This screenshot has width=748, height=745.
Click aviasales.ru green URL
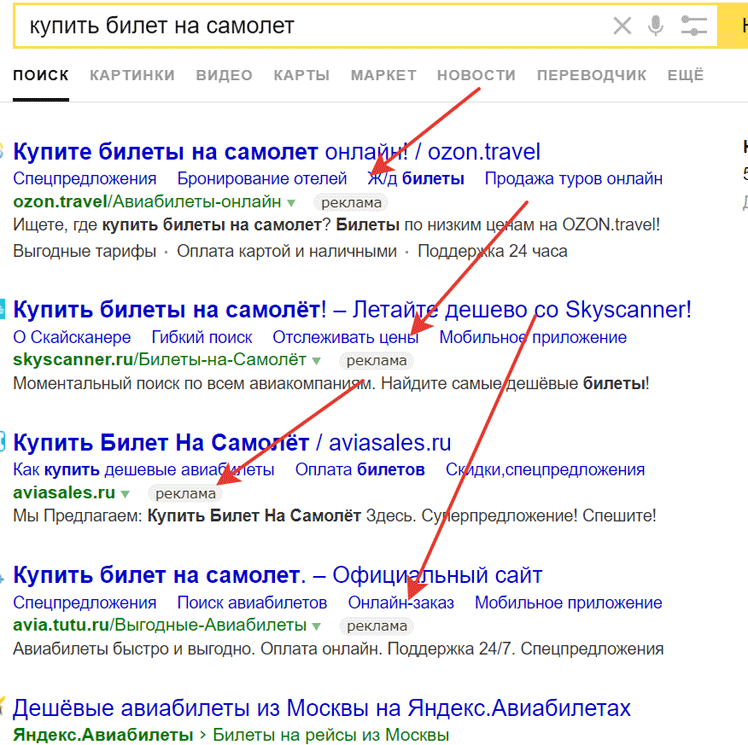click(64, 492)
